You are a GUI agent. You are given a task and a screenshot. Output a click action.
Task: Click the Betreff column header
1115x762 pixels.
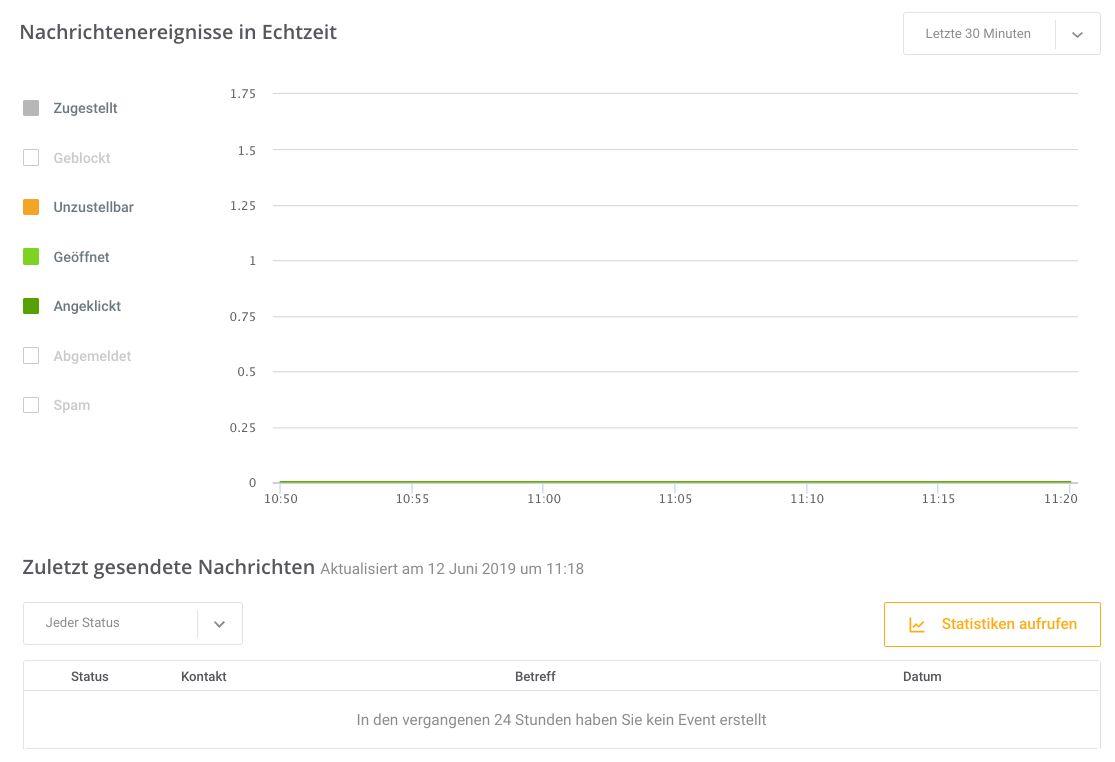pos(535,677)
